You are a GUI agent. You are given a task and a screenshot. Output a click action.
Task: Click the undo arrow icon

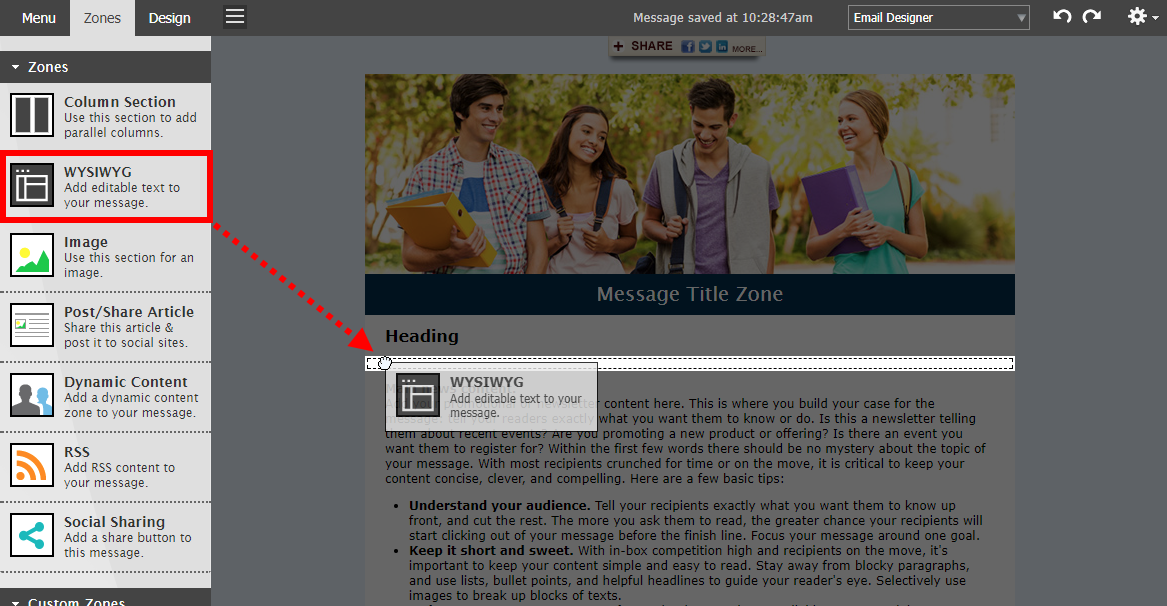[x=1063, y=16]
